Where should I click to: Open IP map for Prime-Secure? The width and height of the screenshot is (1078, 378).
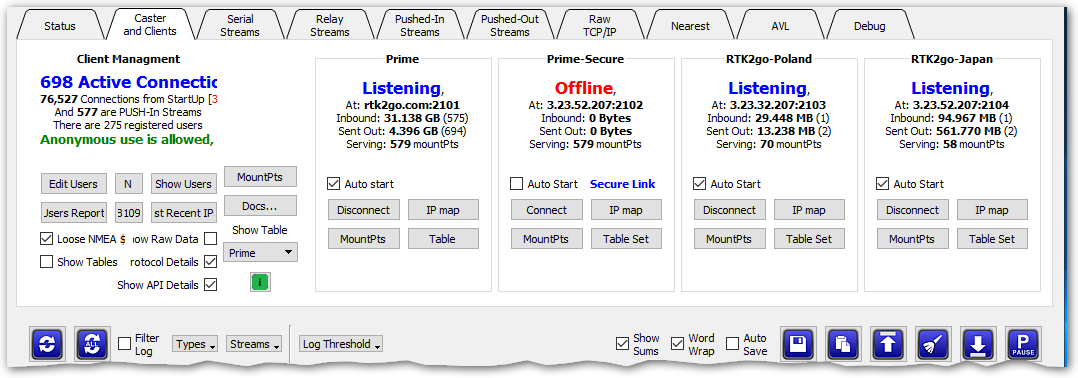(x=626, y=210)
